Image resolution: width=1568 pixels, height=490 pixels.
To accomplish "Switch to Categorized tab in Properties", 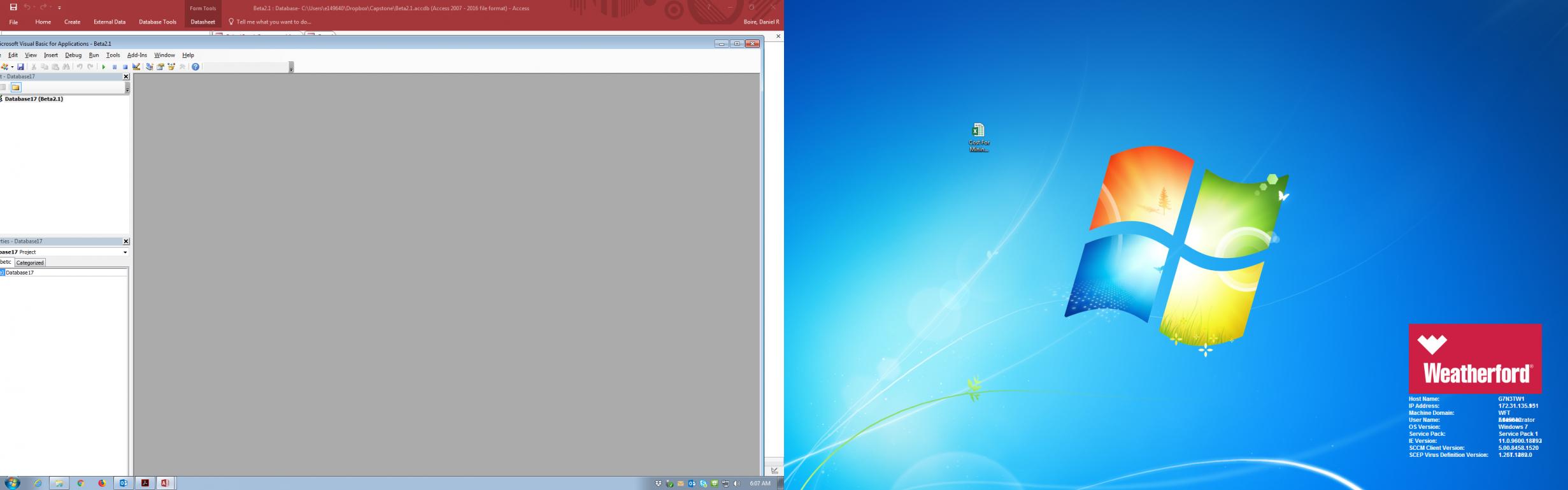I will pos(30,263).
